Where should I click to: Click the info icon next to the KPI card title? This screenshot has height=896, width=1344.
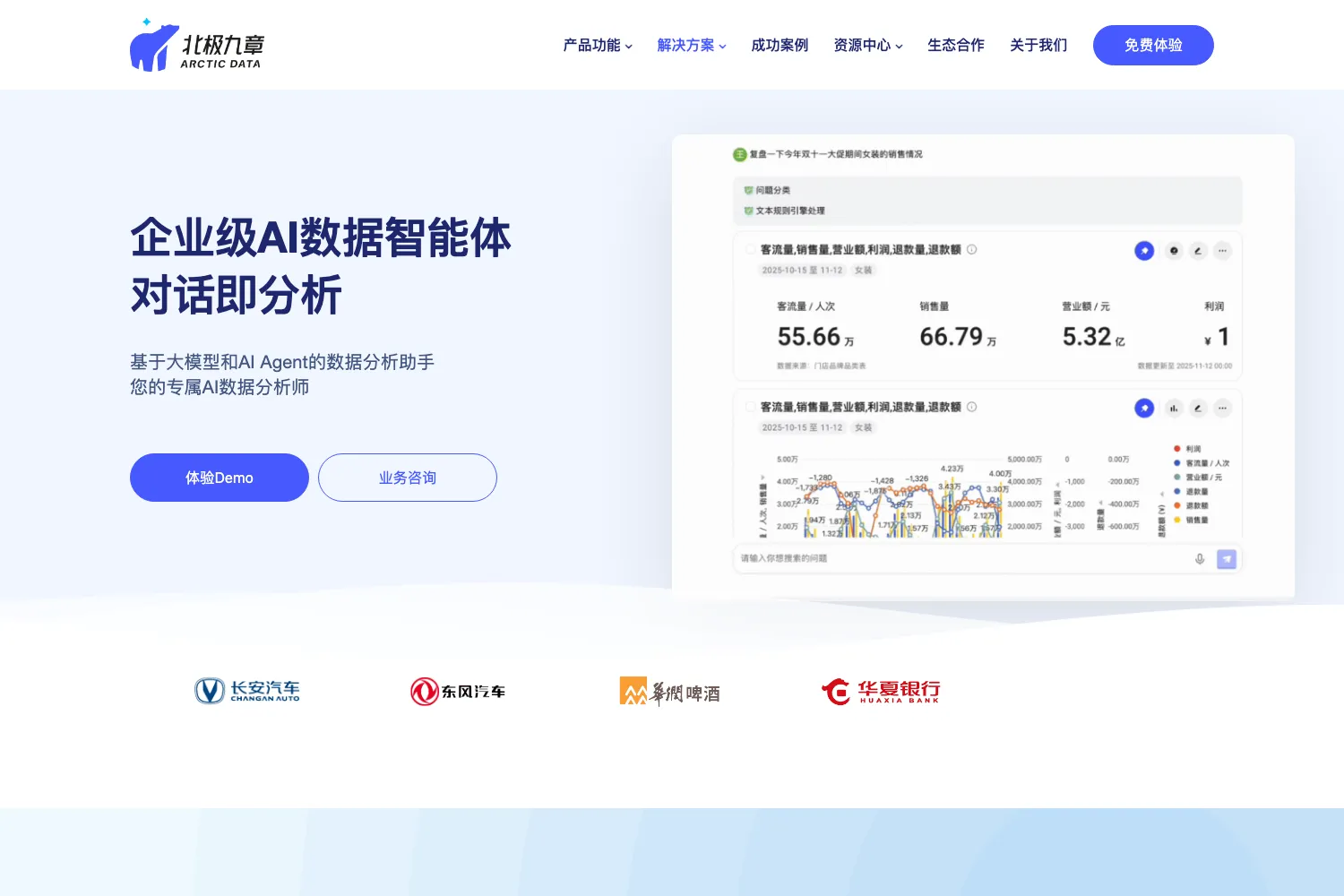point(972,250)
